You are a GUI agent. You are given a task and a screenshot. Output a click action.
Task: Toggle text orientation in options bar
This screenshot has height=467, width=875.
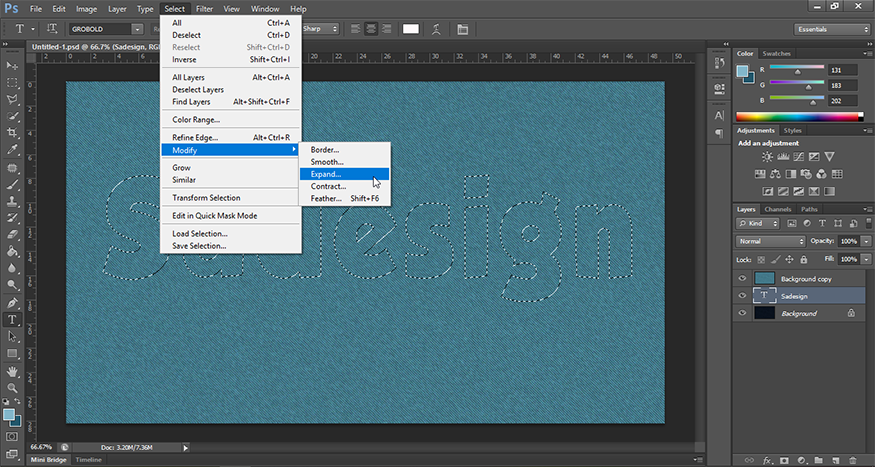52,29
